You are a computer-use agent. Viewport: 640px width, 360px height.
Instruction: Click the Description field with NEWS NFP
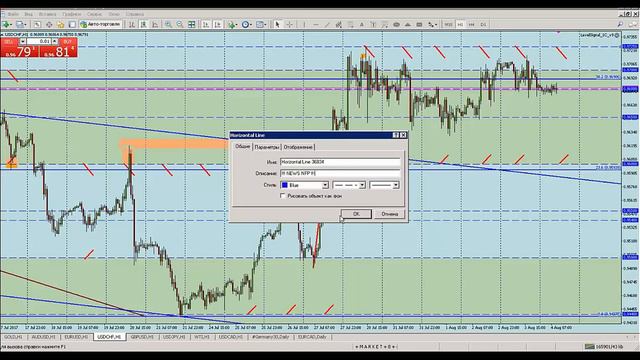coord(340,173)
